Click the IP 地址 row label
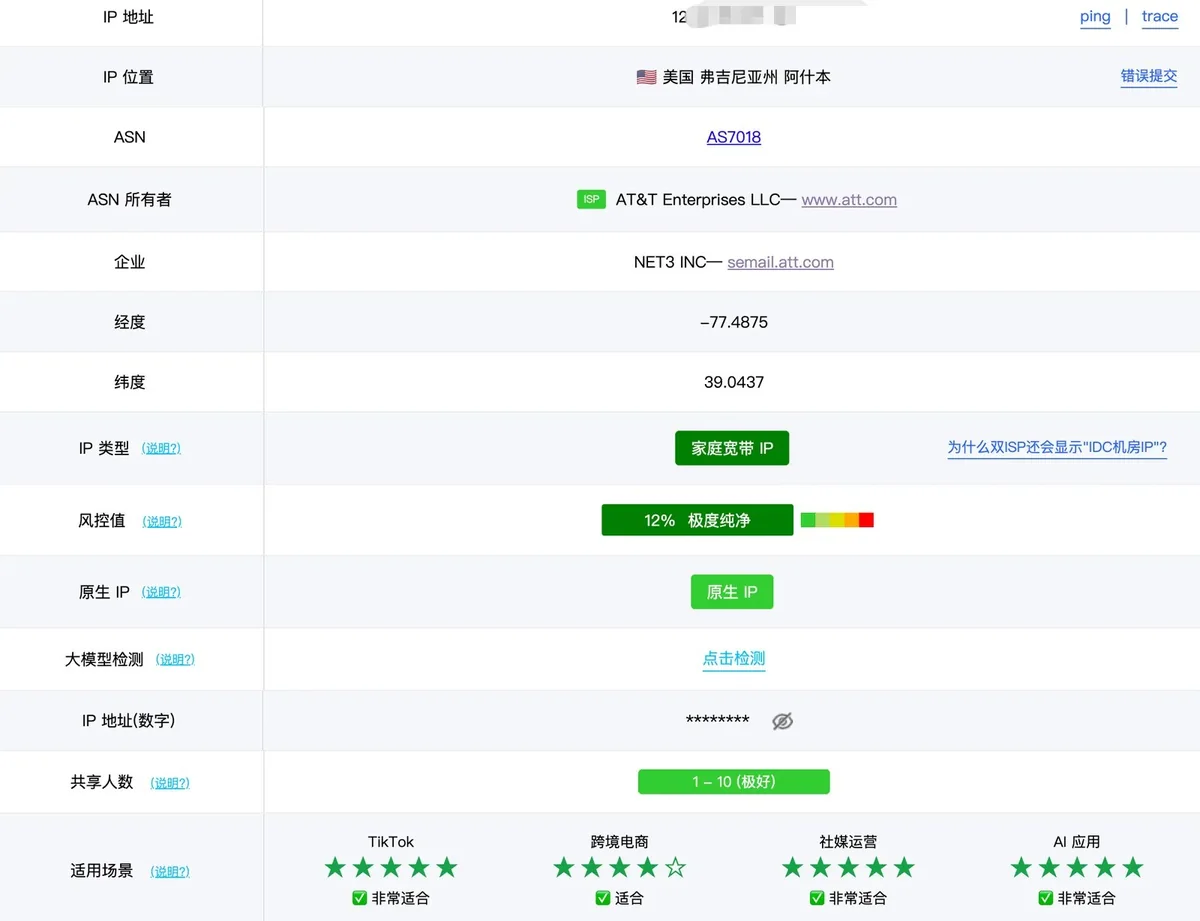 129,17
